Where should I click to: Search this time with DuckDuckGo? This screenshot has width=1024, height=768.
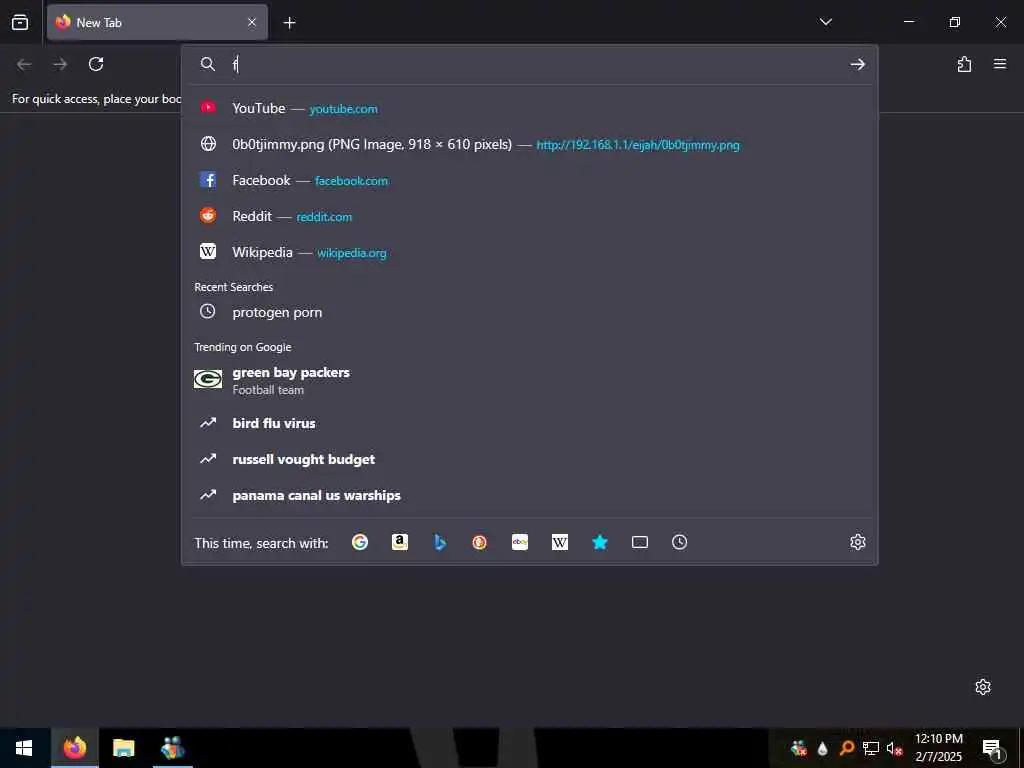coord(479,542)
